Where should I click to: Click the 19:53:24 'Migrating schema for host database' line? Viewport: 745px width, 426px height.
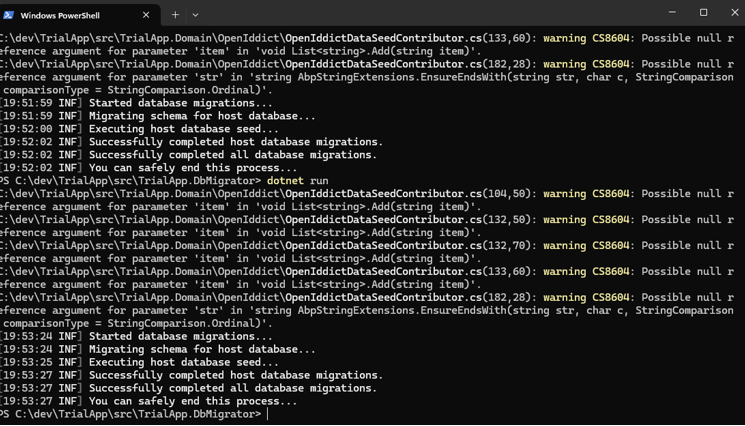point(201,350)
